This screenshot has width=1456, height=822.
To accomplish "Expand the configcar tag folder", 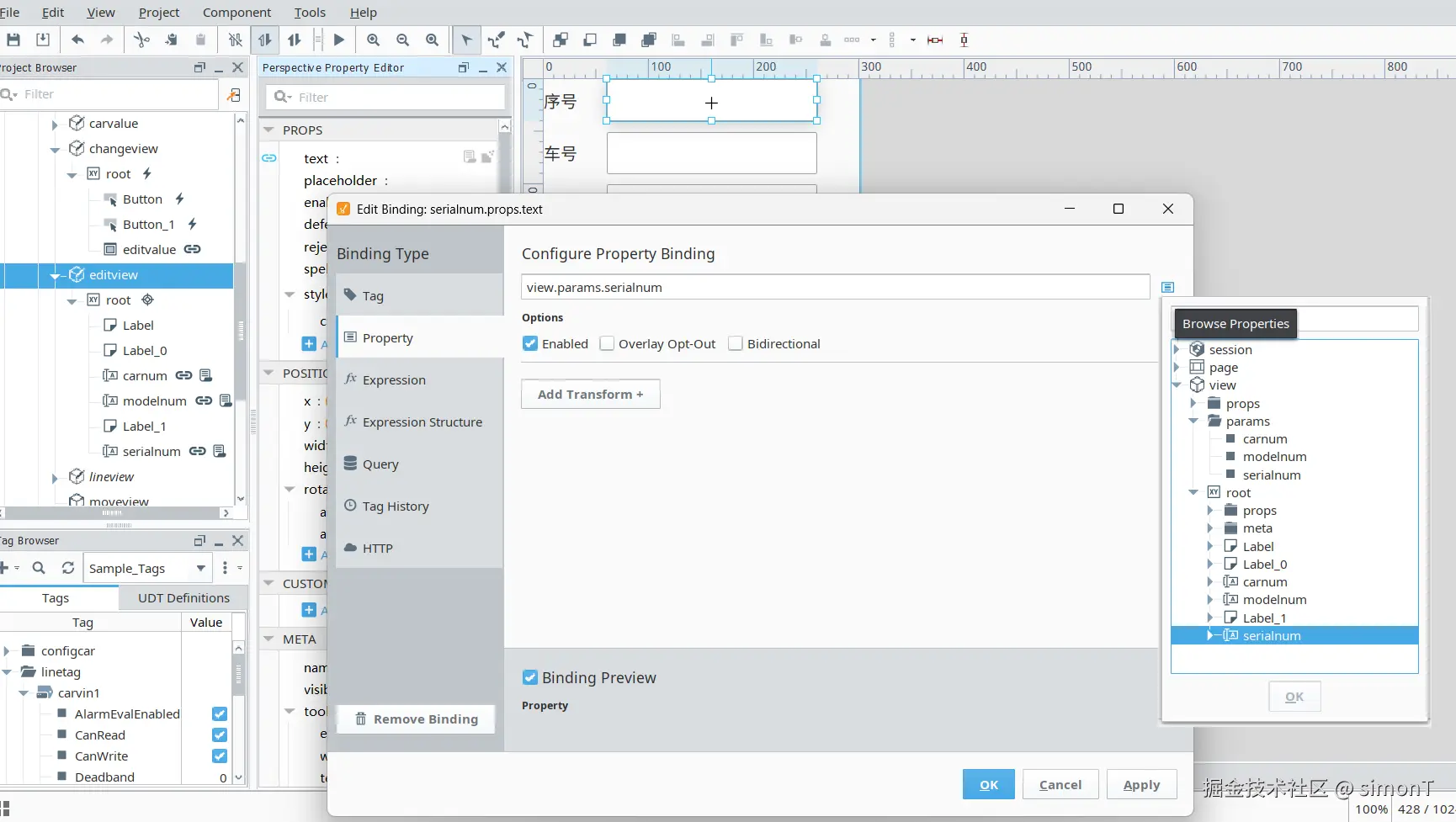I will [7, 650].
